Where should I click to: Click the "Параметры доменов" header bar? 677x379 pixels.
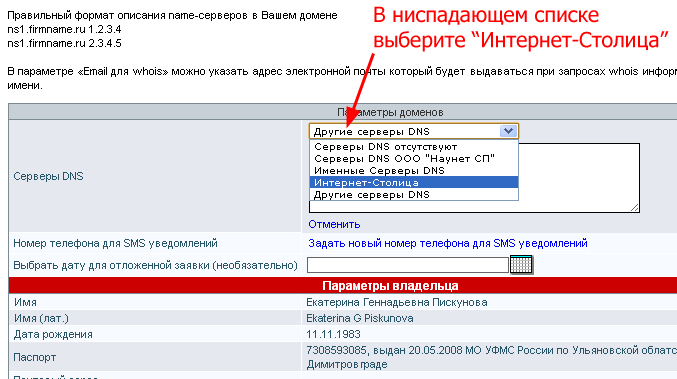click(390, 112)
